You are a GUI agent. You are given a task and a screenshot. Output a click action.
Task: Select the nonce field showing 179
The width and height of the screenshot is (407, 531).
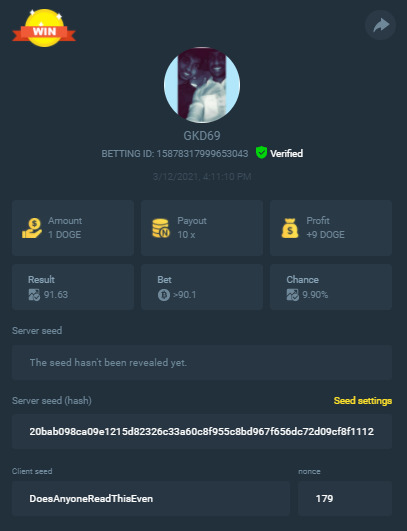(345, 498)
